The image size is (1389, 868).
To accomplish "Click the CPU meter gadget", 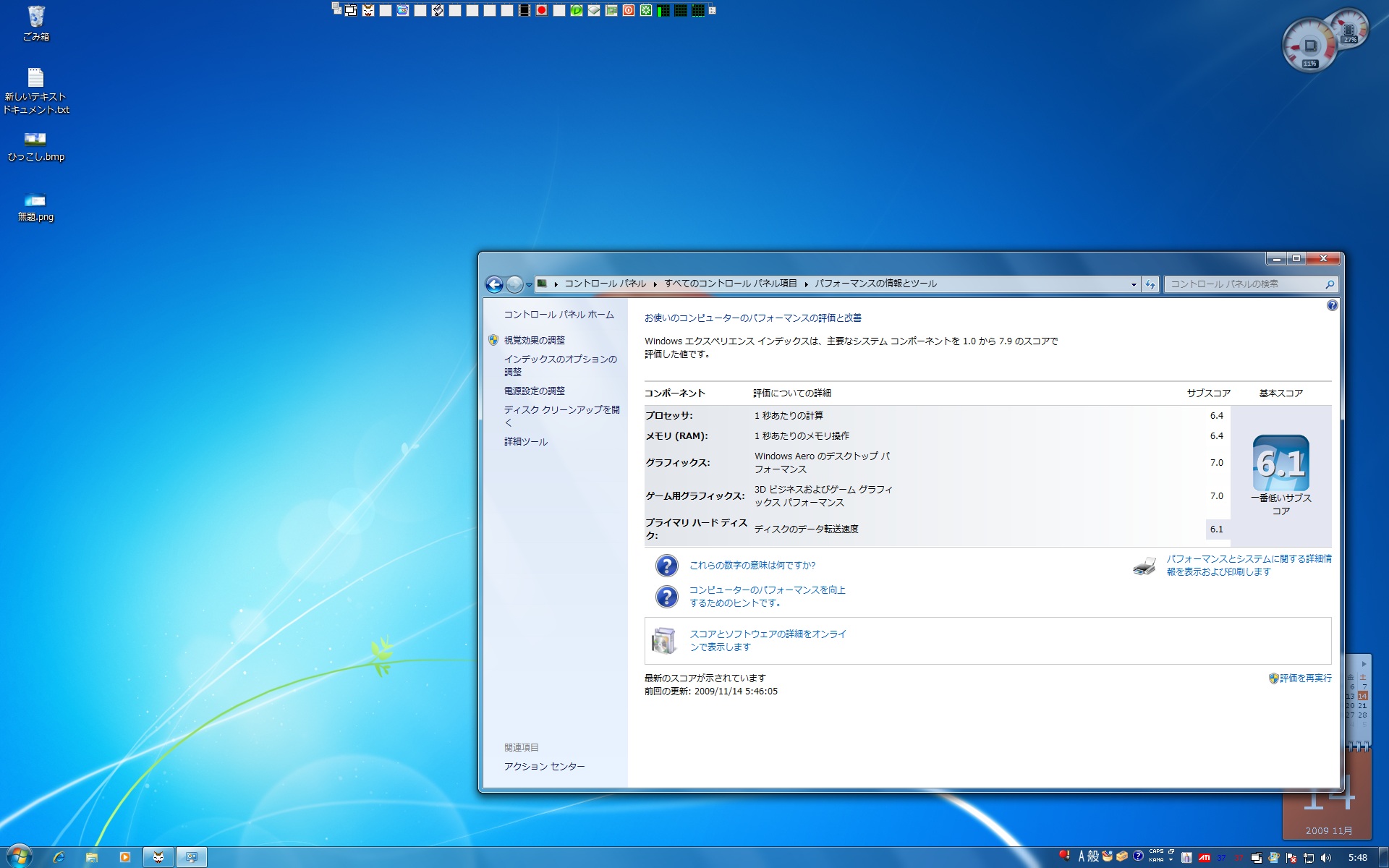I will (x=1309, y=46).
